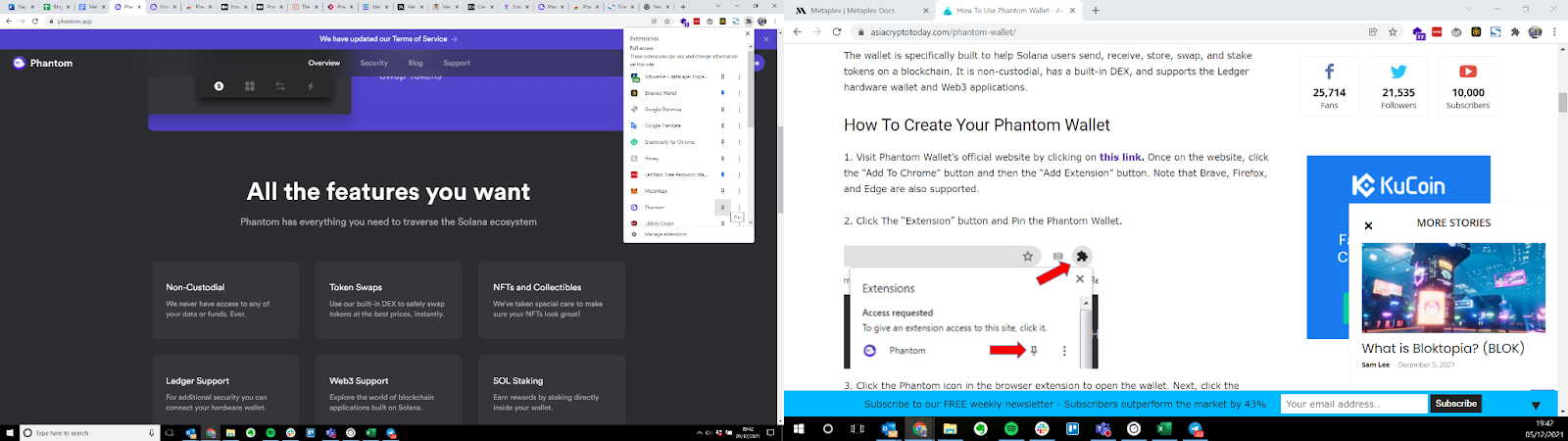
Task: Click the Facebook fans icon
Action: click(x=1329, y=72)
